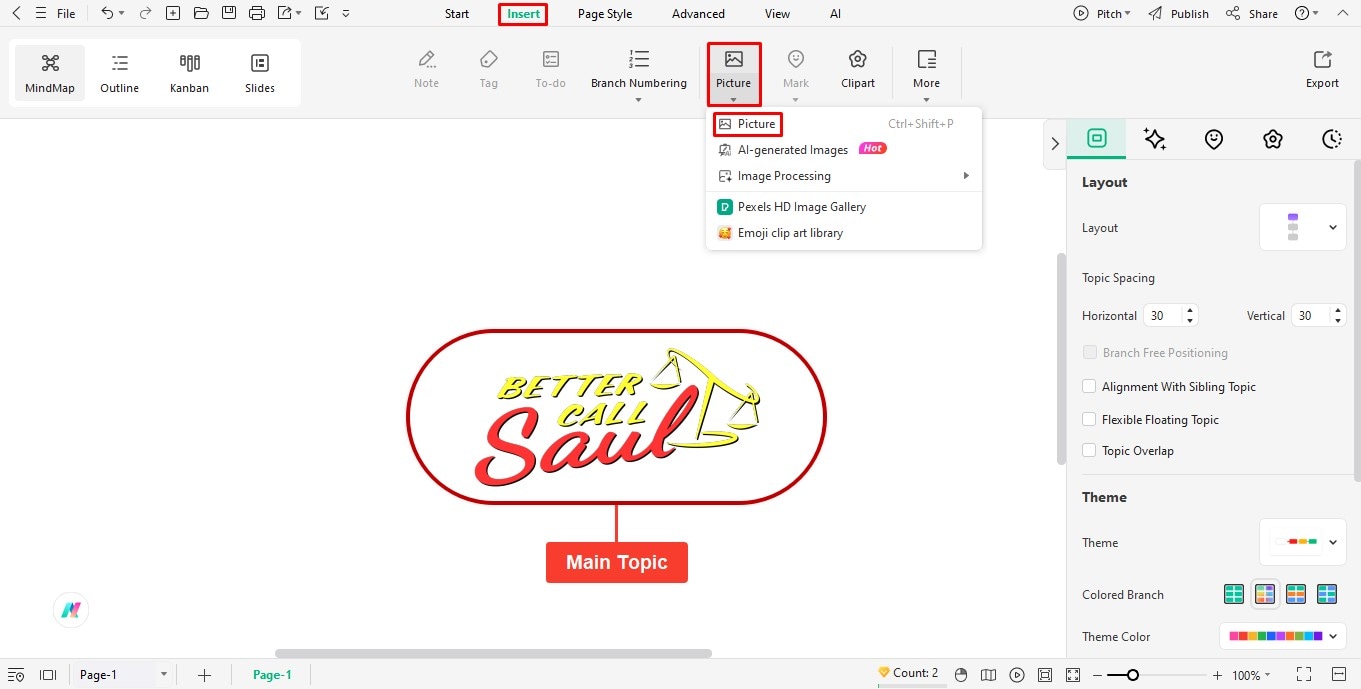Click the Publish button
The image size is (1361, 689).
point(1178,14)
